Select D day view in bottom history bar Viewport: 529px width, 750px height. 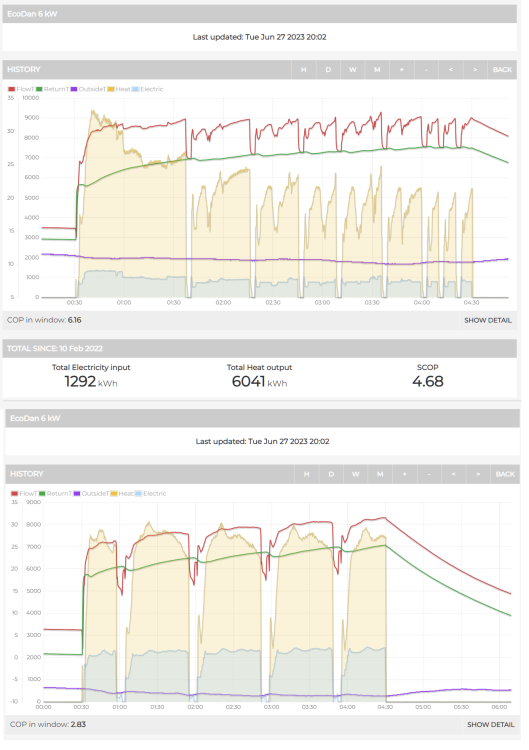[x=331, y=474]
